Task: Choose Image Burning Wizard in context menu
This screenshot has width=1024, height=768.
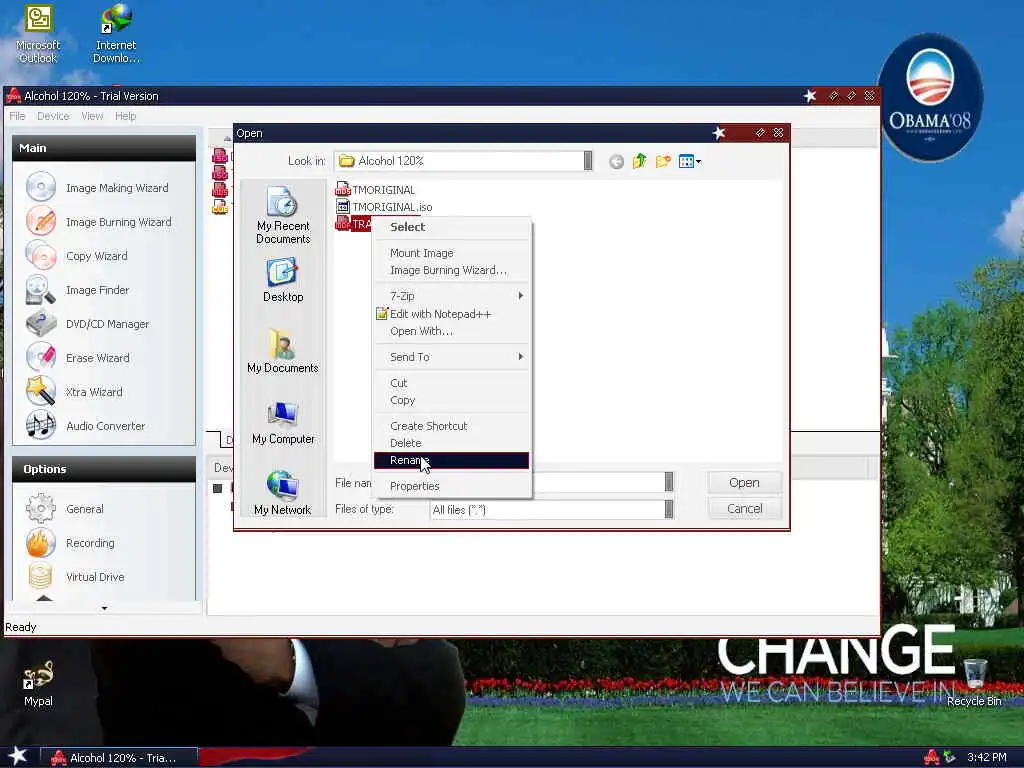Action: [451, 270]
